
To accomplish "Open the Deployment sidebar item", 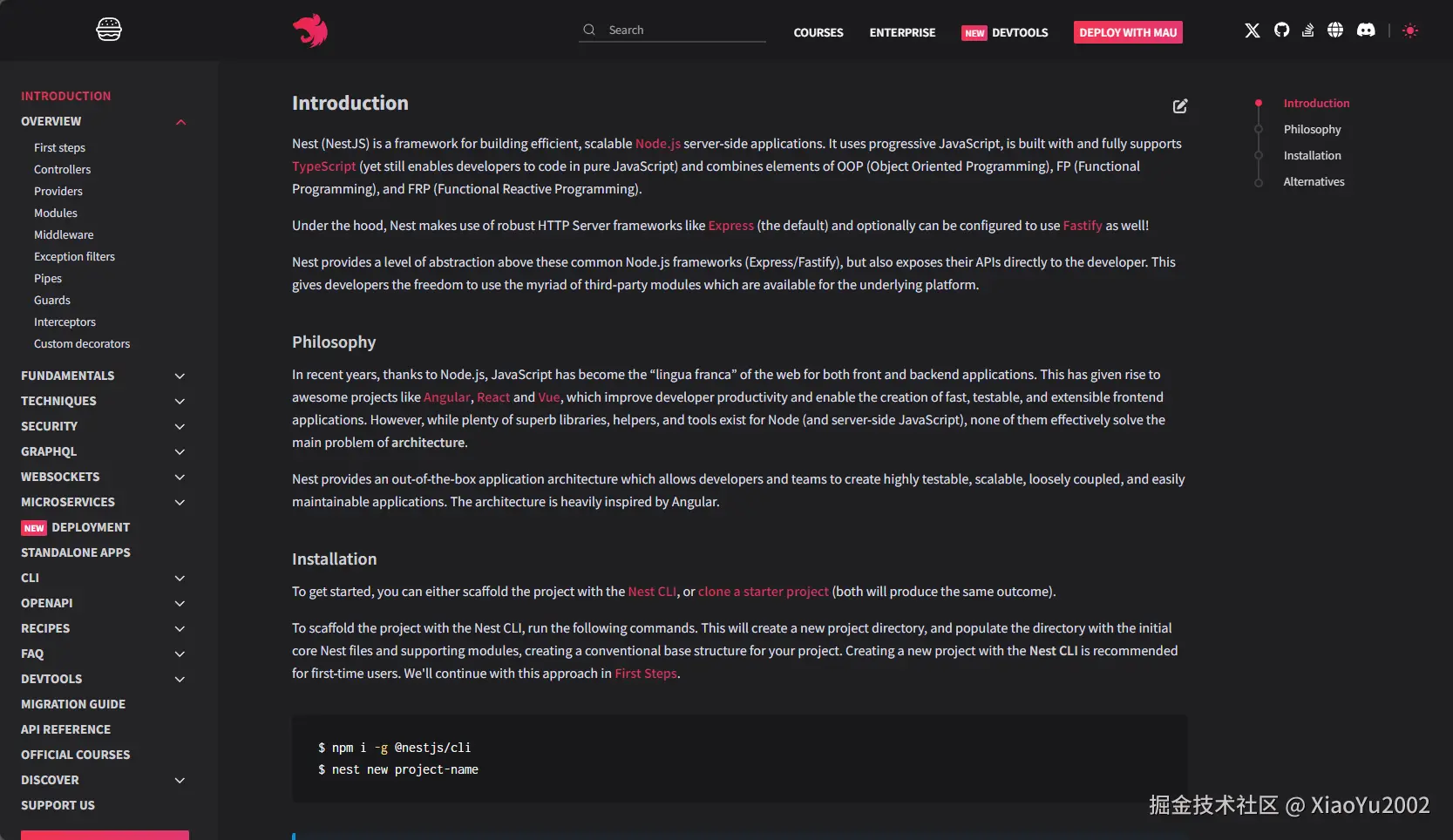I will tap(91, 527).
